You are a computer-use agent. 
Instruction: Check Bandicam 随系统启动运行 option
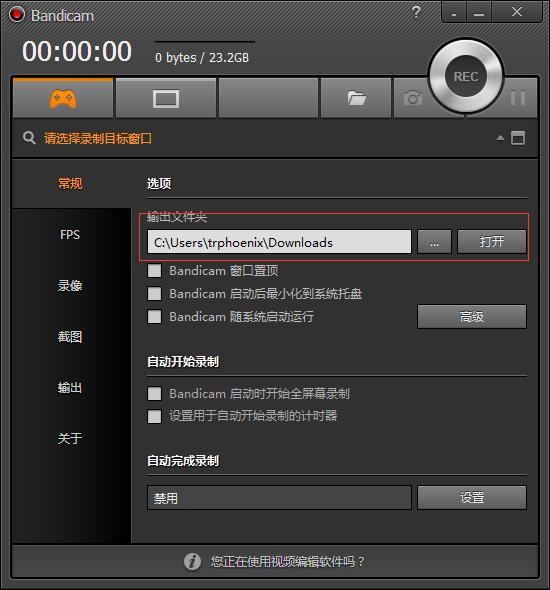(154, 316)
